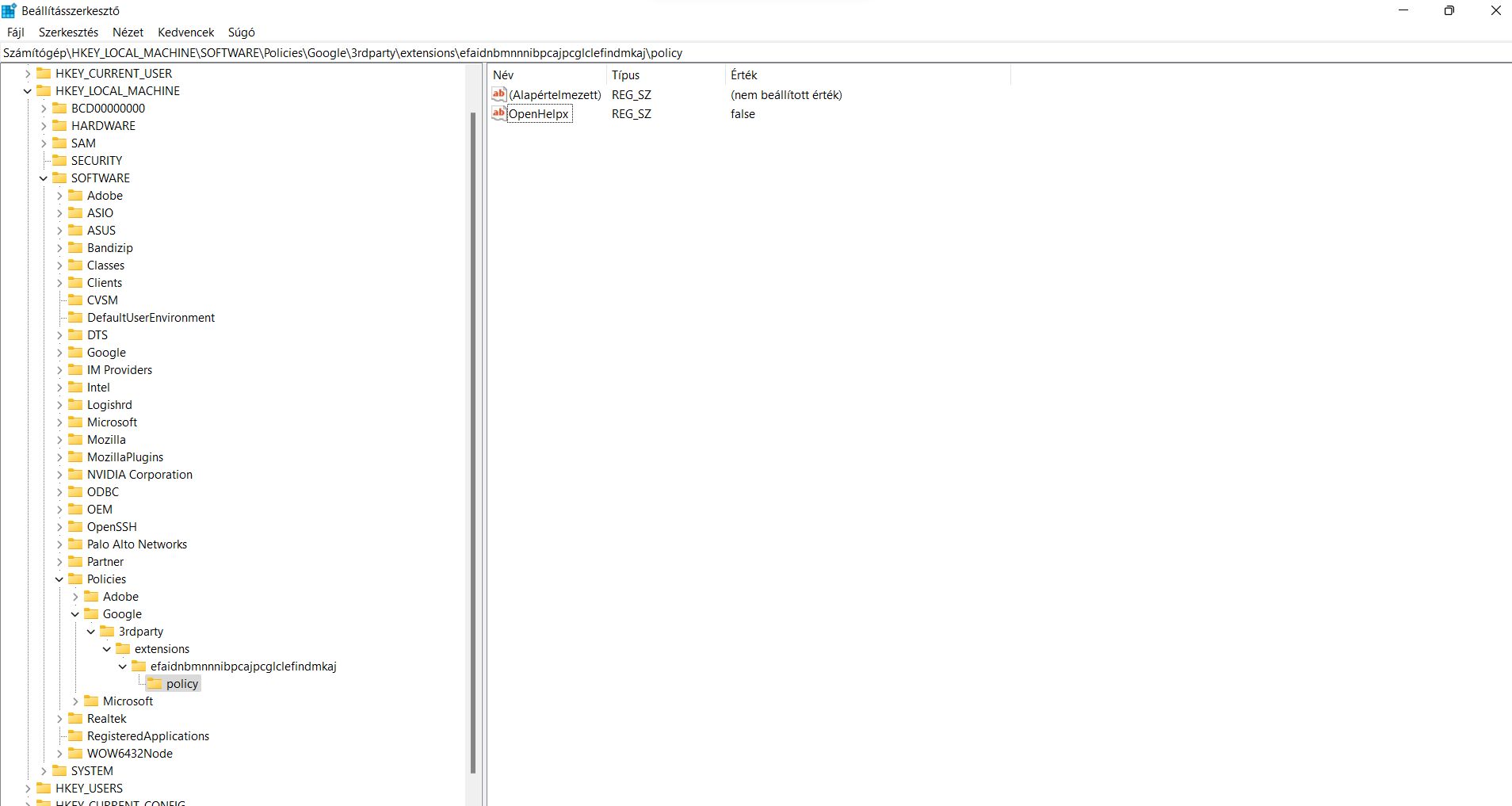Click the 'false' value data cell
1512x806 pixels.
743,114
